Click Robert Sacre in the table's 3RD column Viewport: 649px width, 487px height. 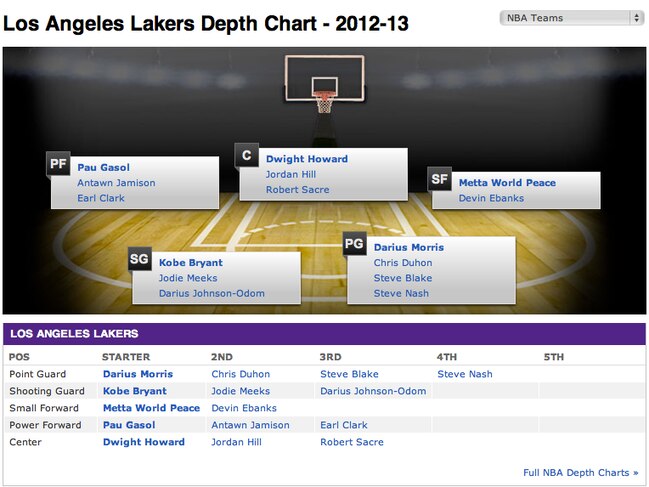coord(352,442)
